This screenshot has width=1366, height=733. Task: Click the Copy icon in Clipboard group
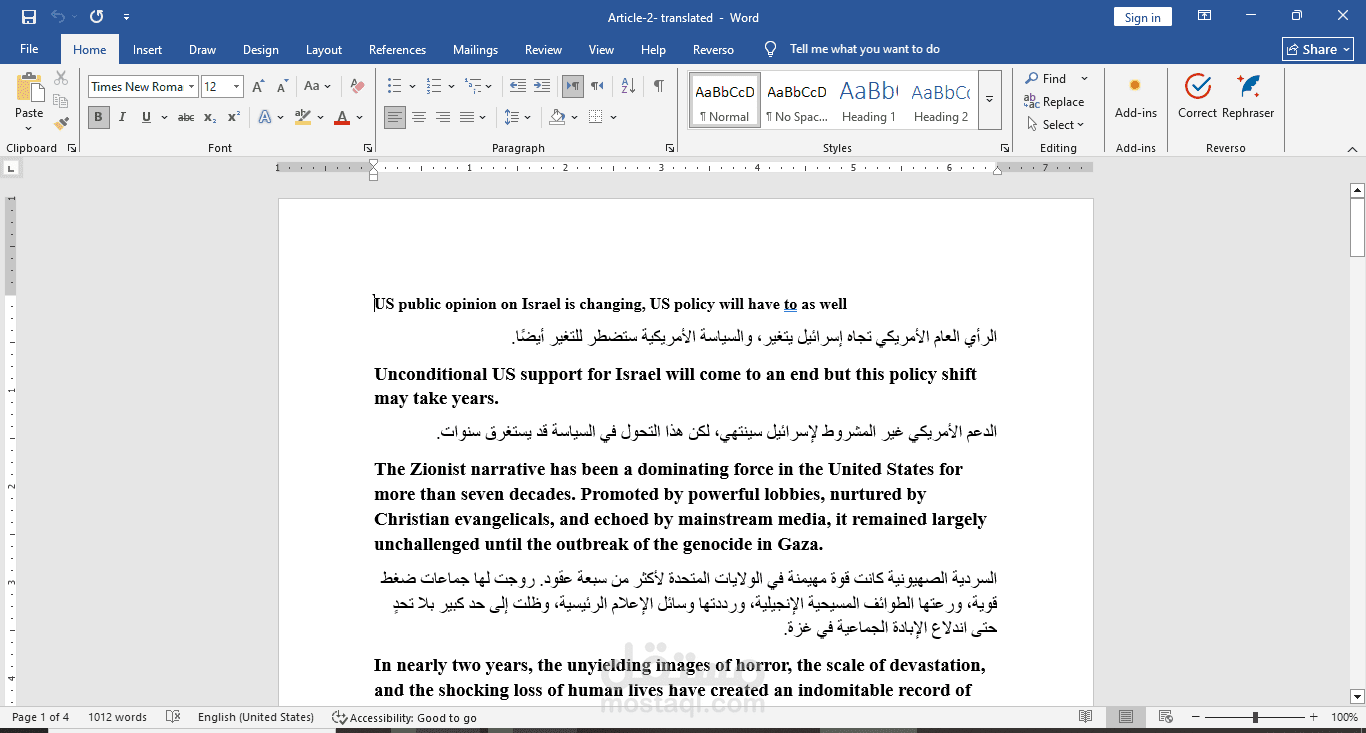(x=61, y=101)
